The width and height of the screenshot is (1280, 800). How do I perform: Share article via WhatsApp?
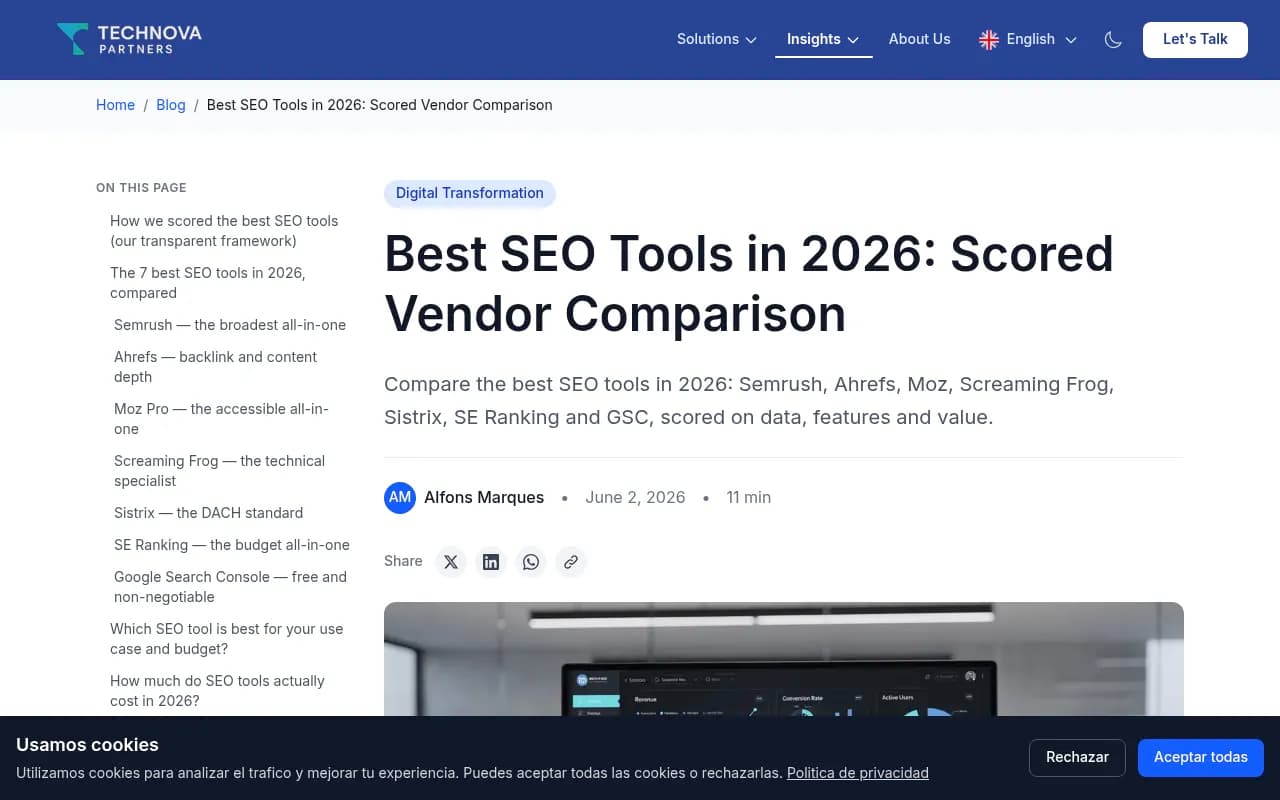531,562
